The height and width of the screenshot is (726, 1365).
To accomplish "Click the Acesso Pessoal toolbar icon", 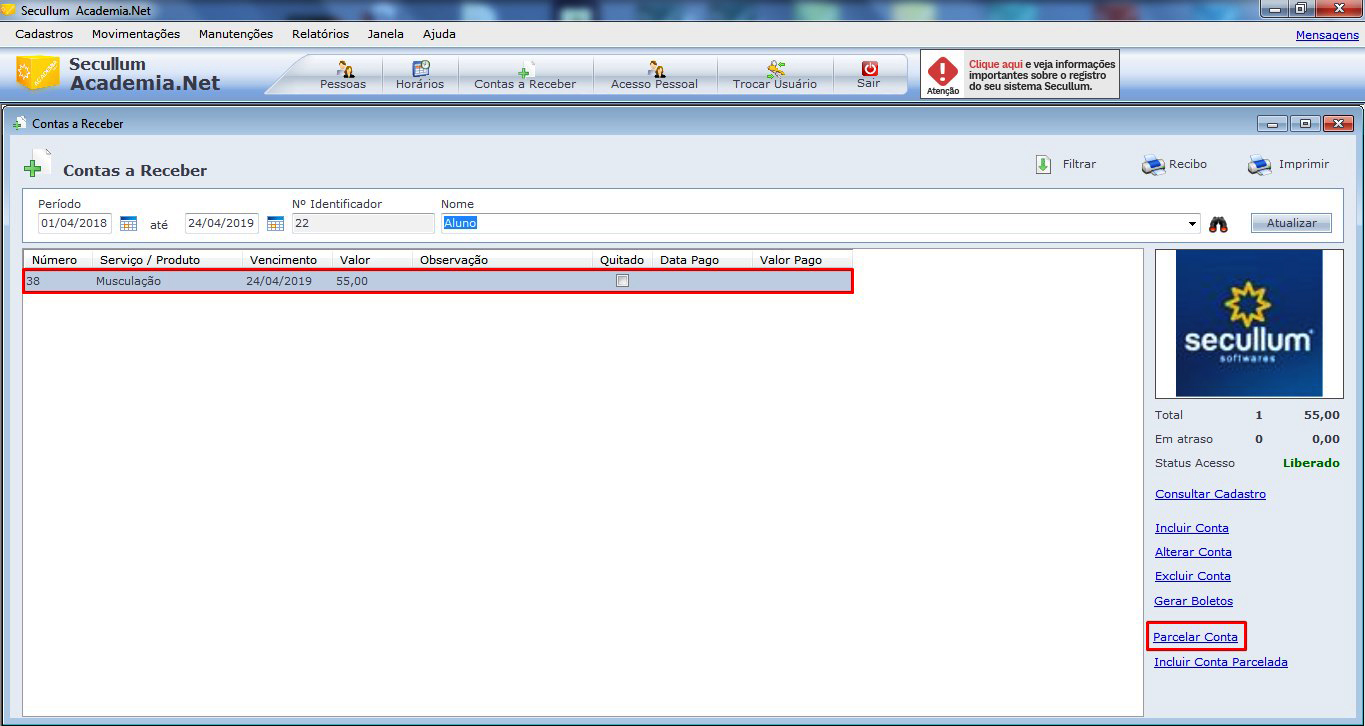I will (x=655, y=70).
